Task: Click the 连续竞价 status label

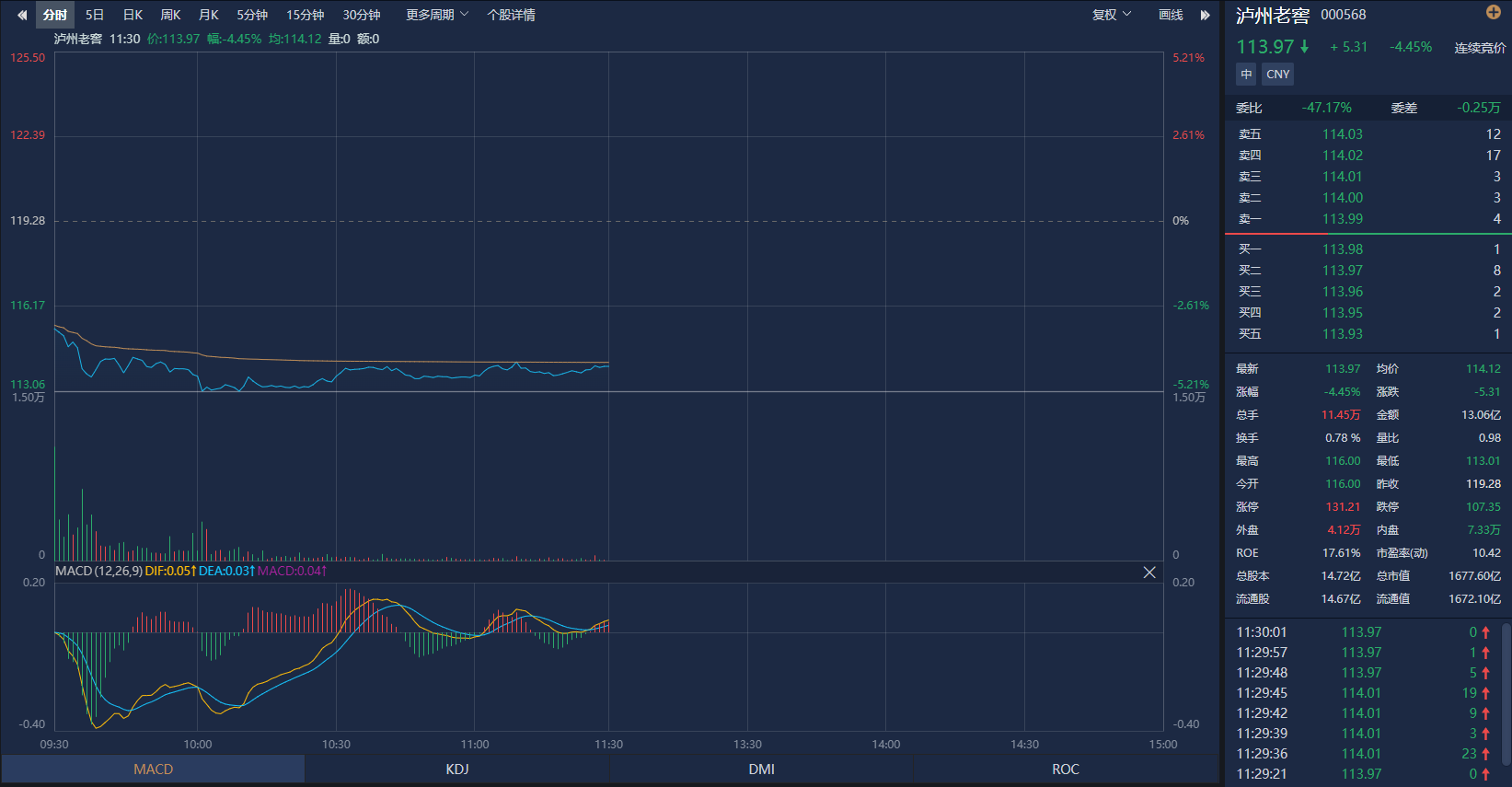Action: coord(1480,48)
